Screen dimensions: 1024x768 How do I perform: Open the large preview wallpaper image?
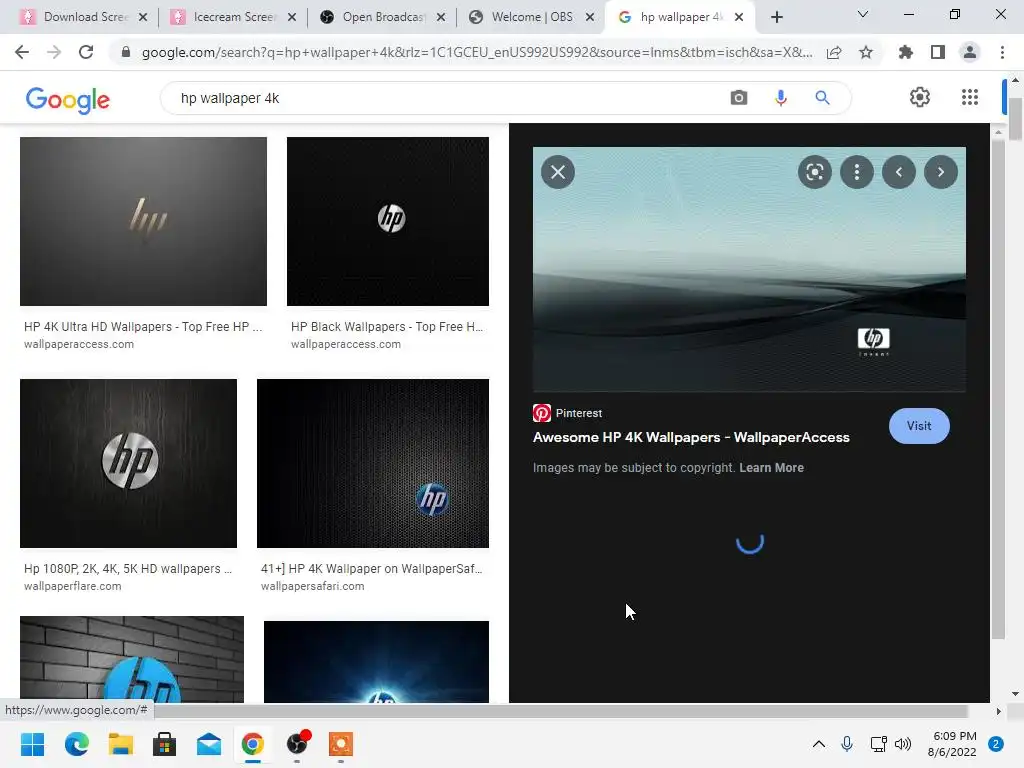pyautogui.click(x=749, y=269)
